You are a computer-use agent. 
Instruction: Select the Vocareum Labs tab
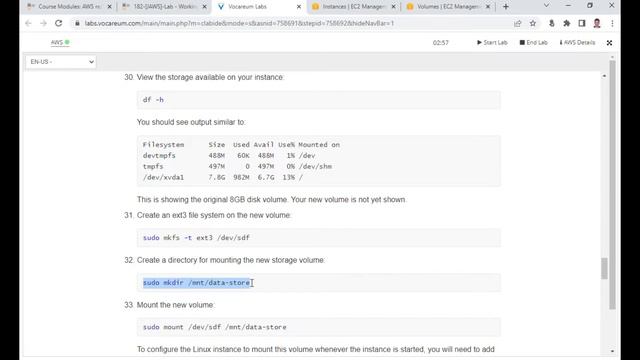coord(259,7)
